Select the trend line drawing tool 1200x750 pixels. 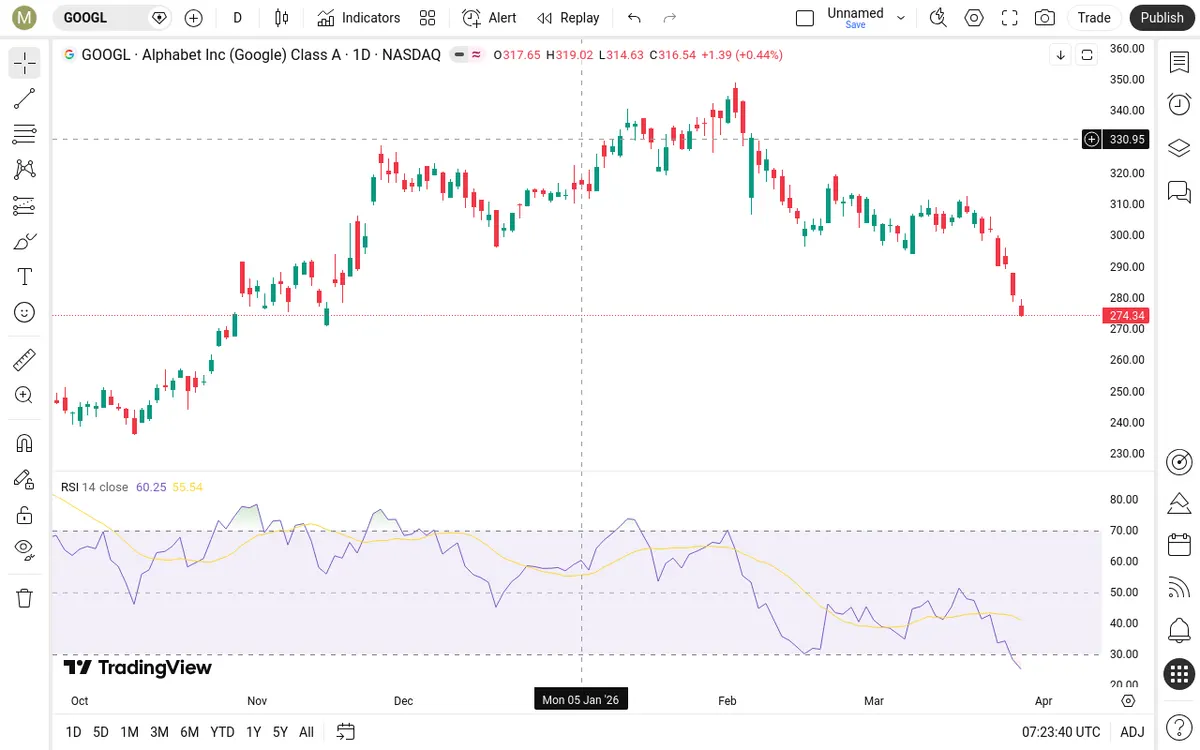tap(25, 99)
